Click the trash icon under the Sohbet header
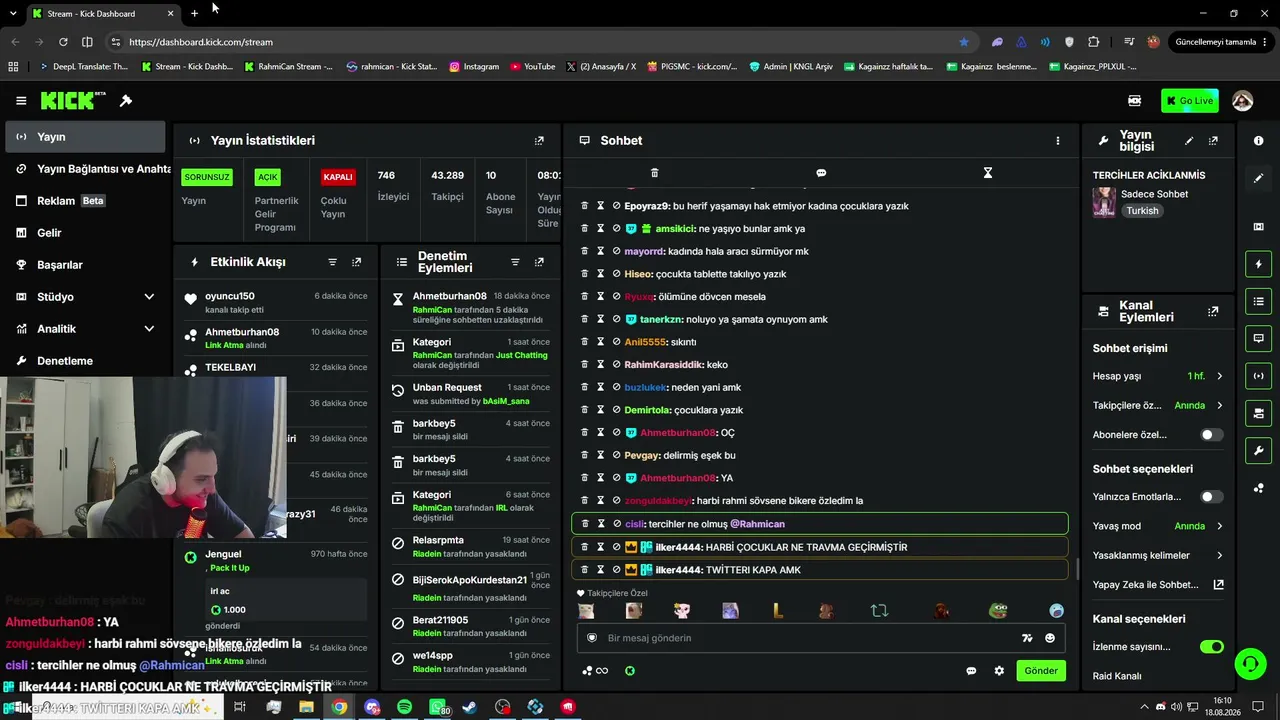The width and height of the screenshot is (1280, 720). coord(655,173)
